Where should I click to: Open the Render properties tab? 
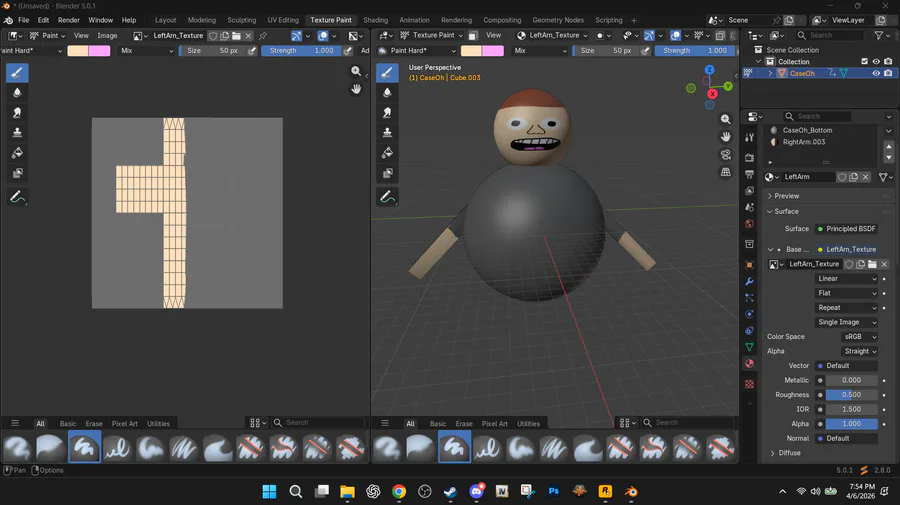[749, 157]
